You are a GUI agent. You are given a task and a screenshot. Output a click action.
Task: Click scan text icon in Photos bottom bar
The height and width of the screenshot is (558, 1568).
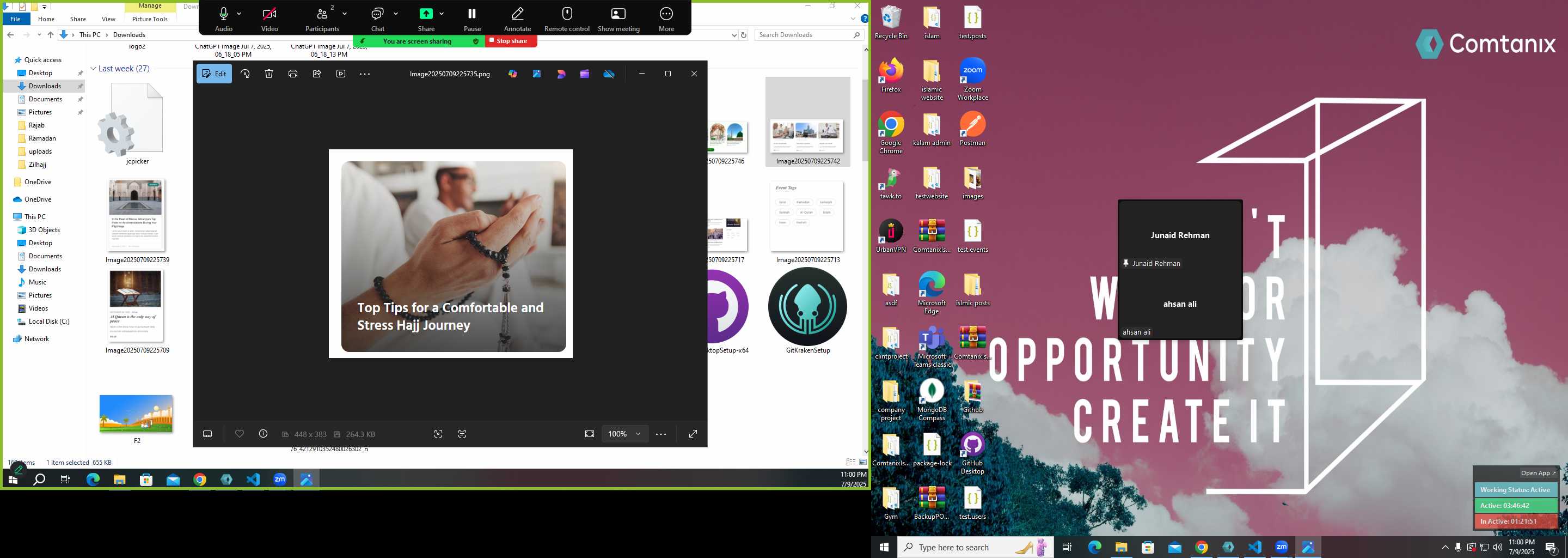463,434
